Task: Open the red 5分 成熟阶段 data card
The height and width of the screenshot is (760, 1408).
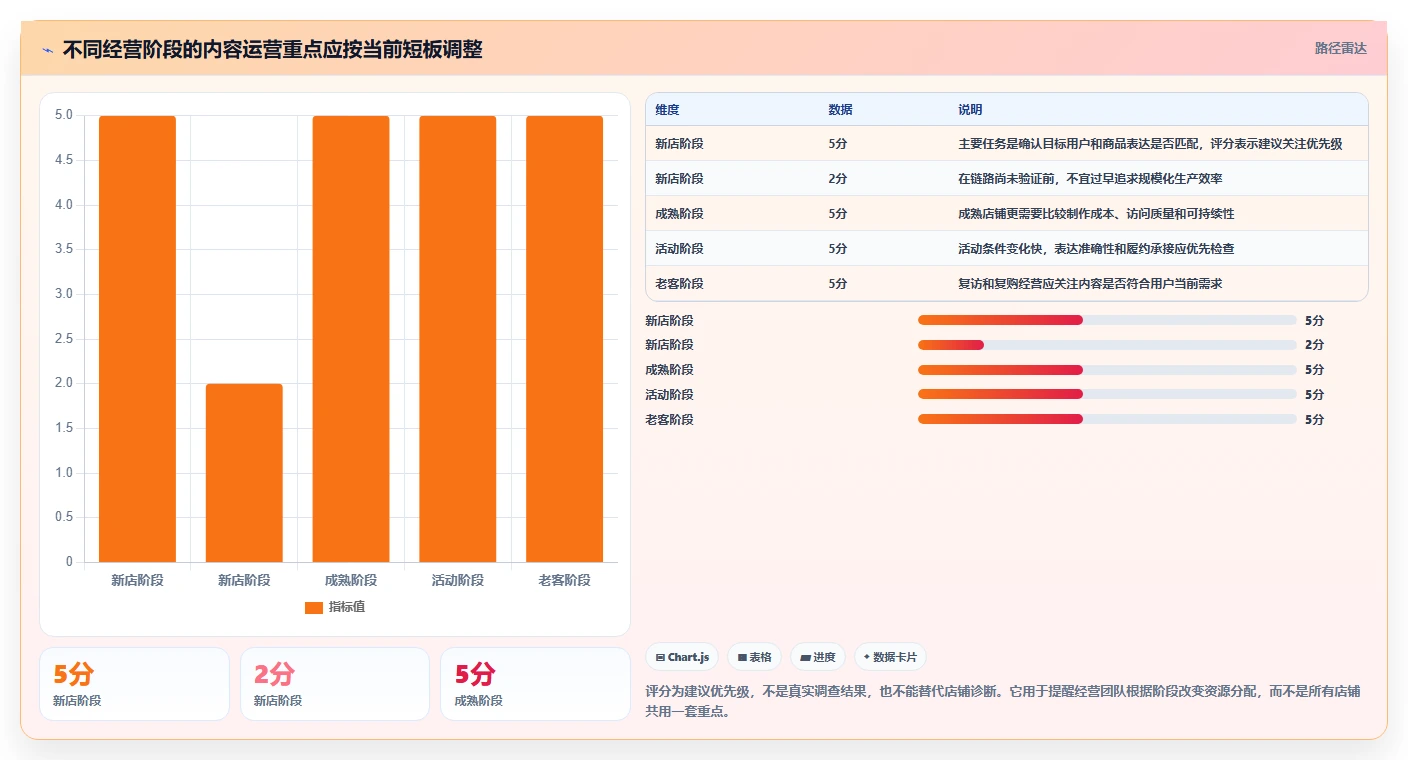Action: click(x=535, y=684)
